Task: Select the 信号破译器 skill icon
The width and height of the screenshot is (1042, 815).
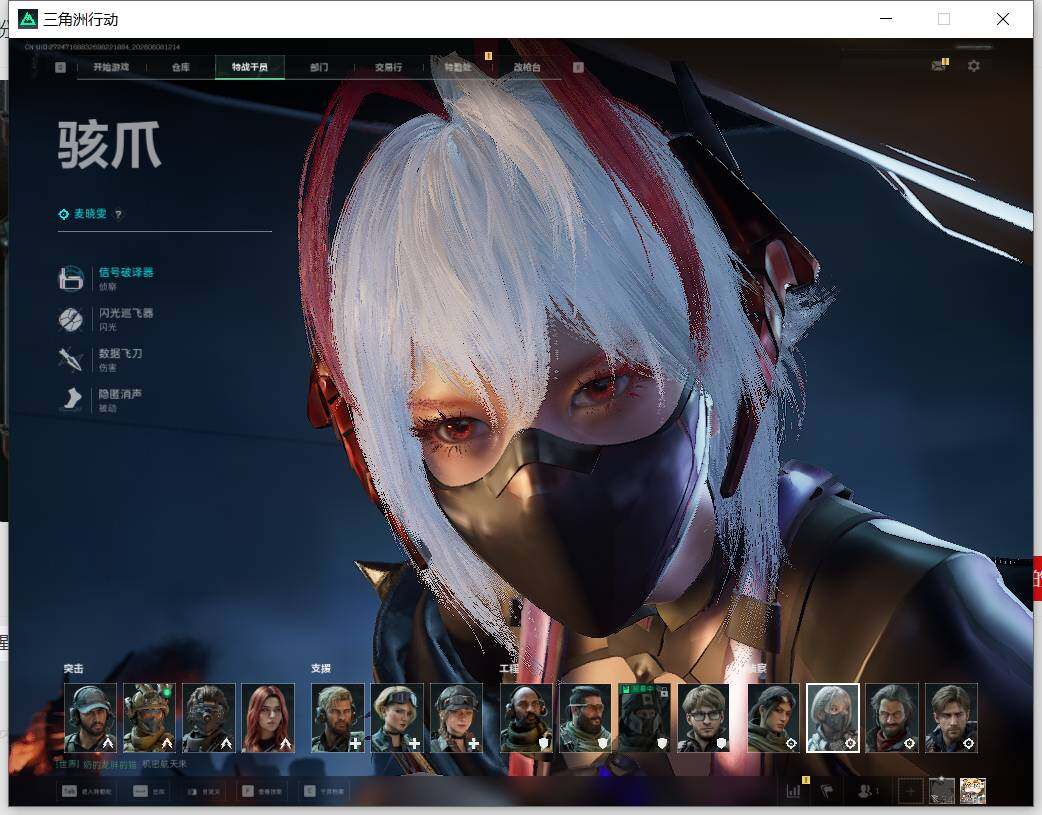Action: [x=71, y=279]
